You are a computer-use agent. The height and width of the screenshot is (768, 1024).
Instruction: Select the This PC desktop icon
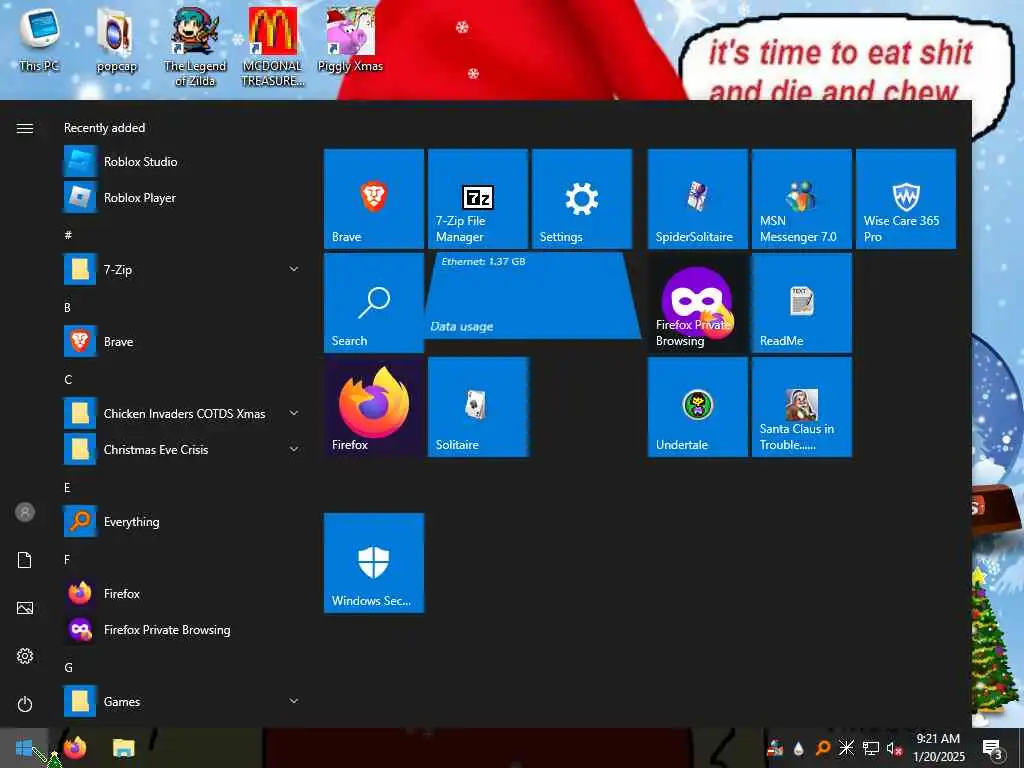click(39, 40)
